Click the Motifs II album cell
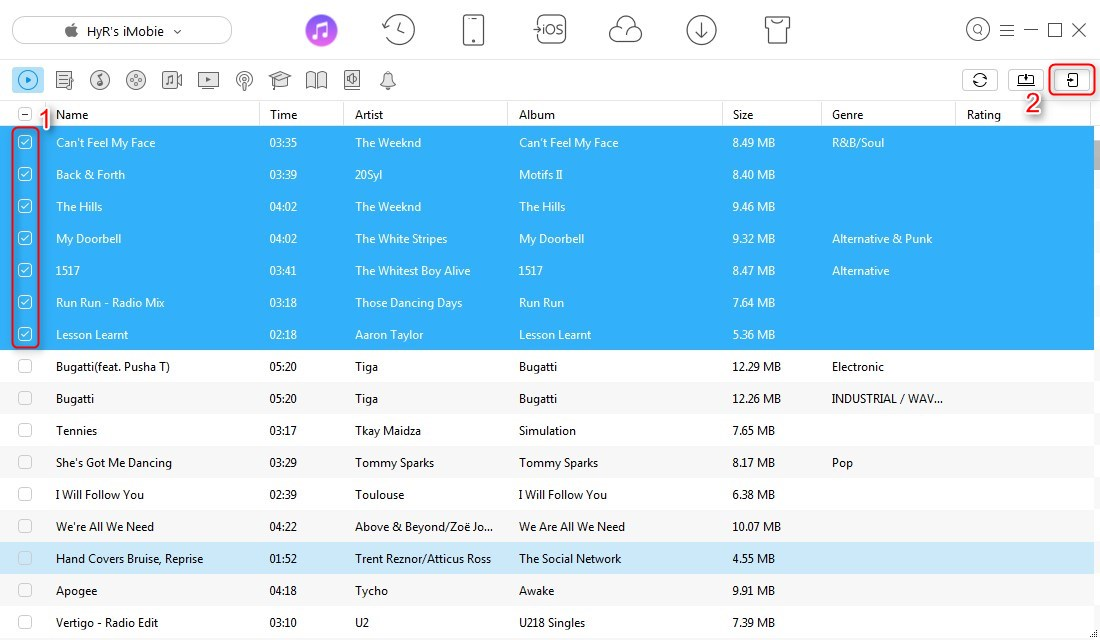 point(541,174)
